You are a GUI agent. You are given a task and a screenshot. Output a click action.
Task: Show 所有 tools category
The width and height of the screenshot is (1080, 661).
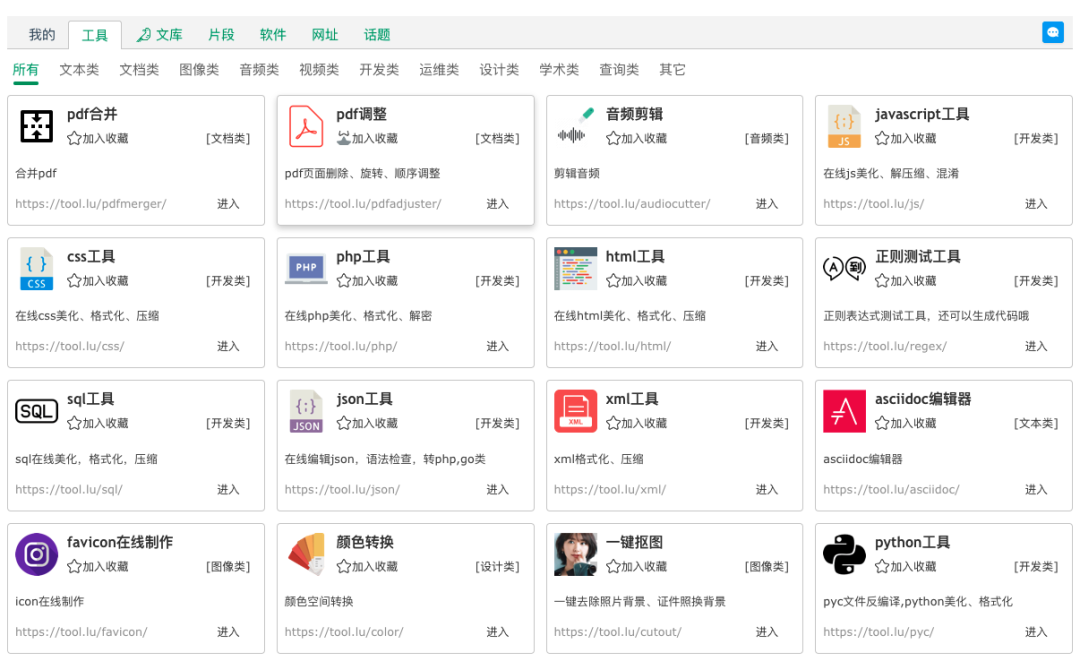25,70
